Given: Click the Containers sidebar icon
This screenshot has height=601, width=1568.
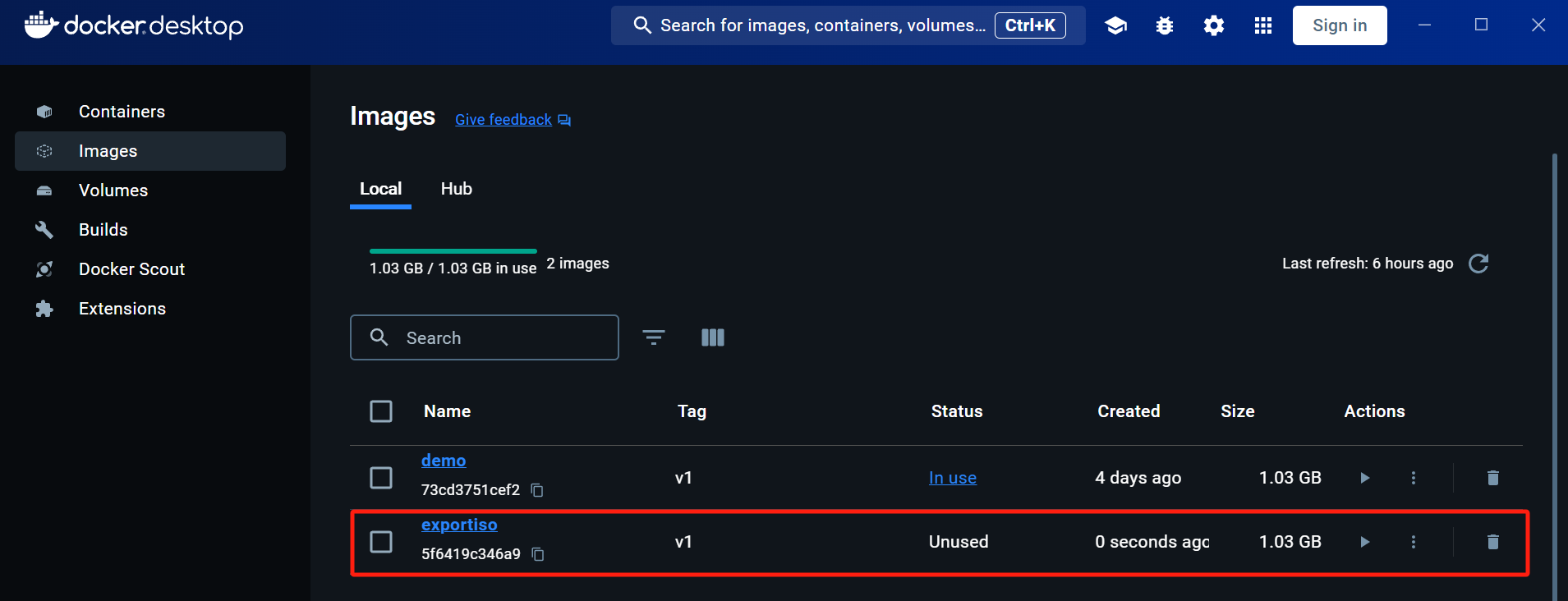Looking at the screenshot, I should pyautogui.click(x=44, y=112).
